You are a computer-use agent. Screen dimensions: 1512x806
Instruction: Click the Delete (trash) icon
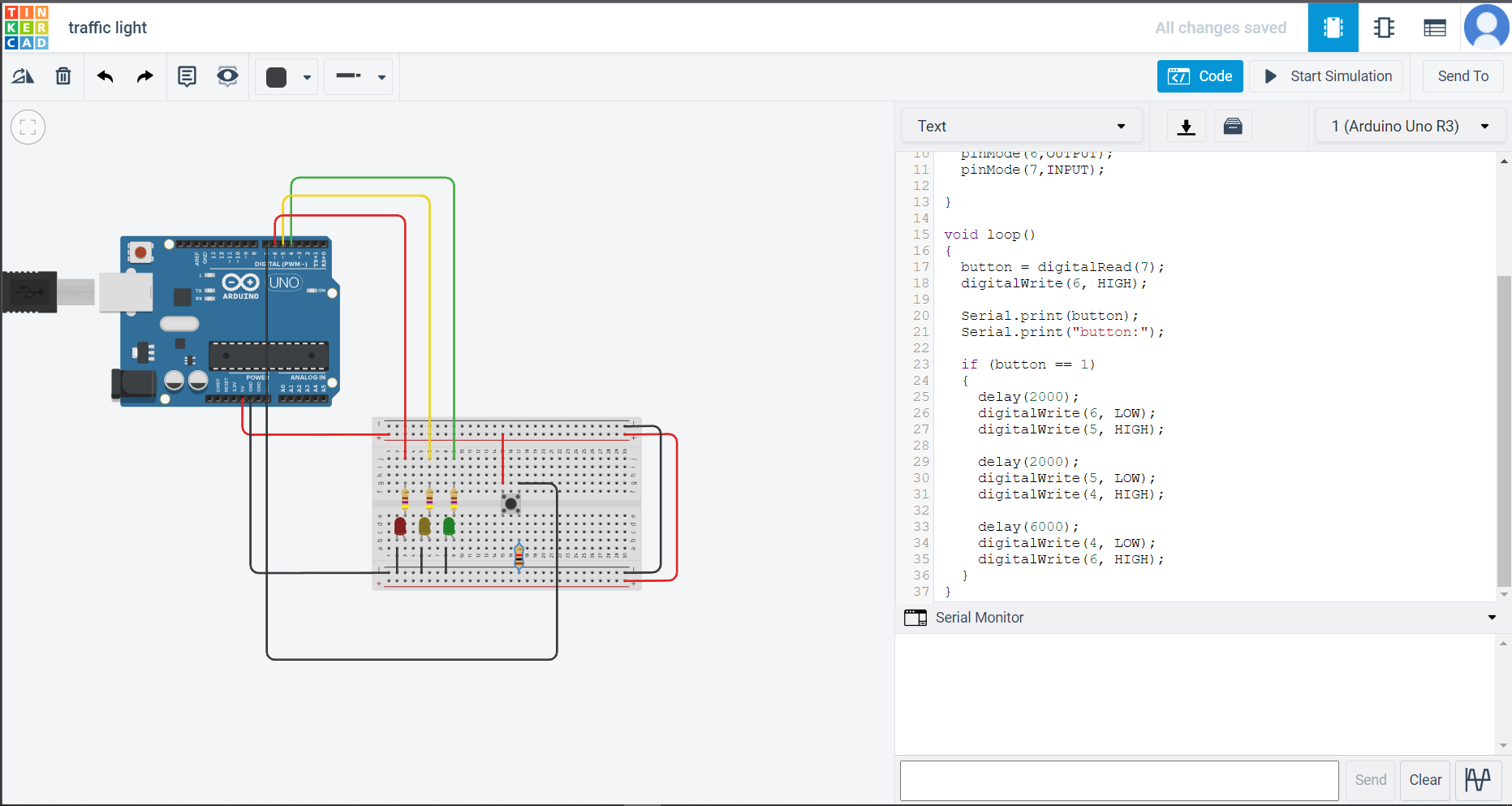click(63, 75)
